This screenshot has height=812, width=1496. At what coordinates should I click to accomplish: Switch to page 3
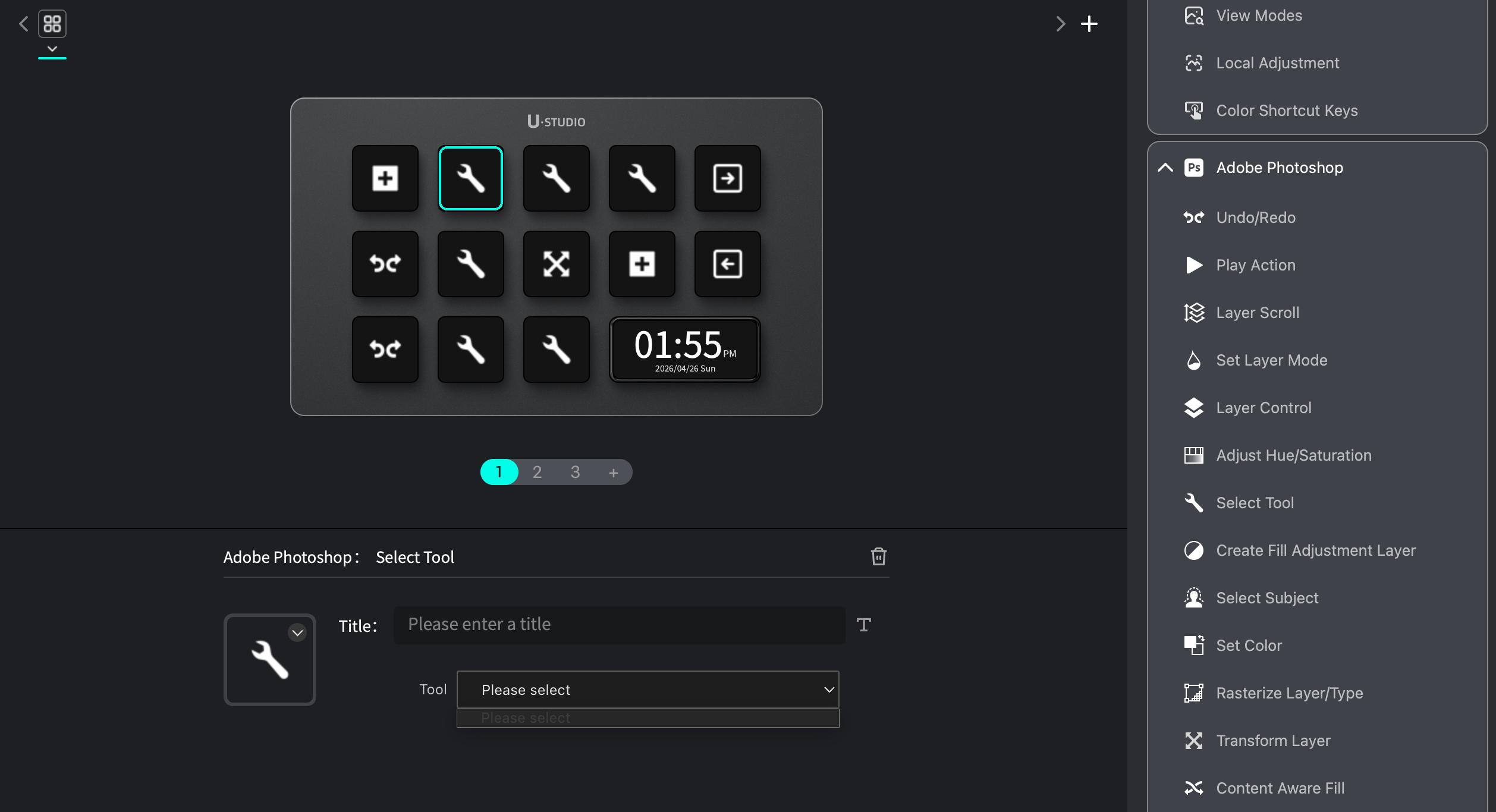(x=574, y=471)
